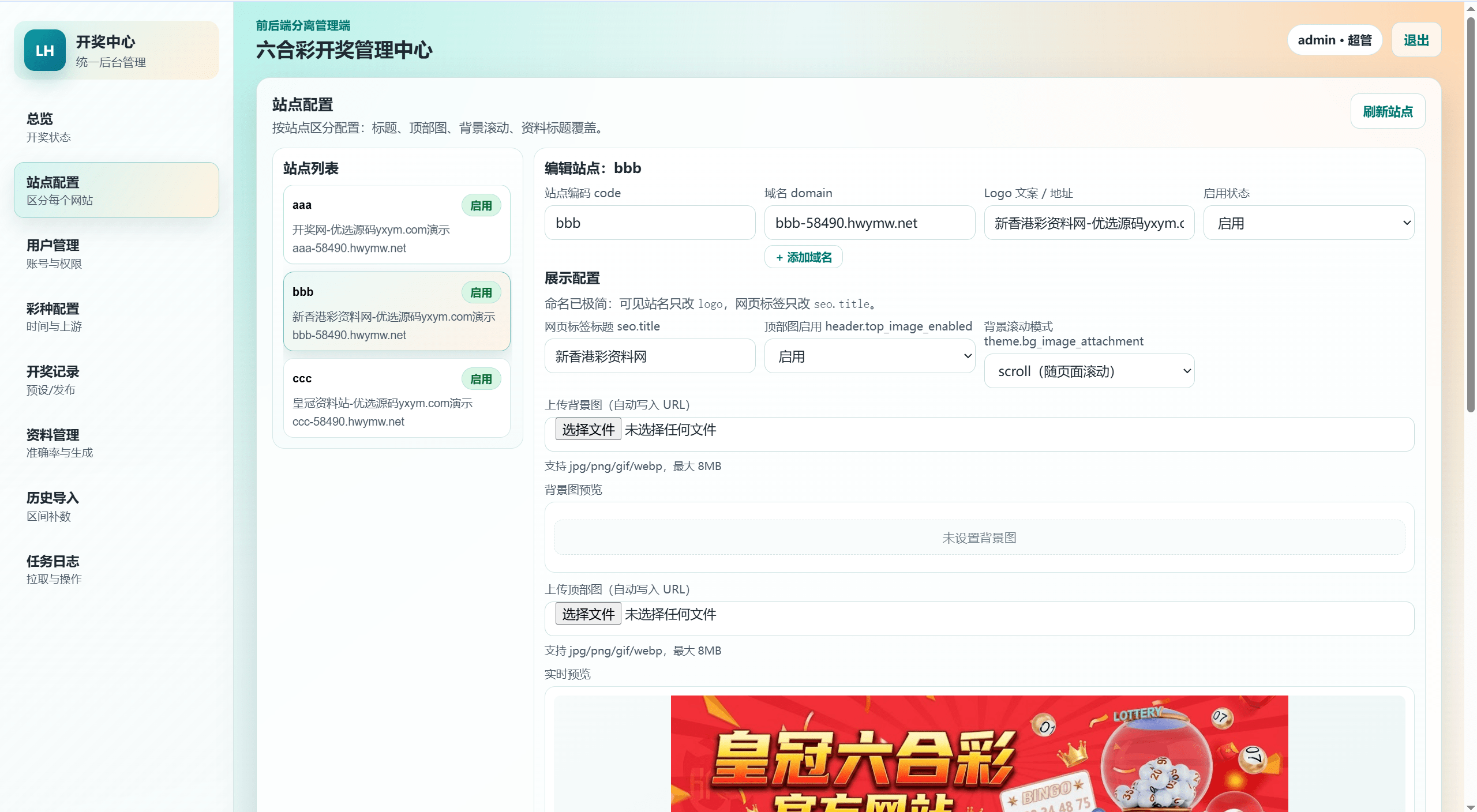The image size is (1477, 812).
Task: Open 任务日志 in the sidebar
Action: click(117, 569)
